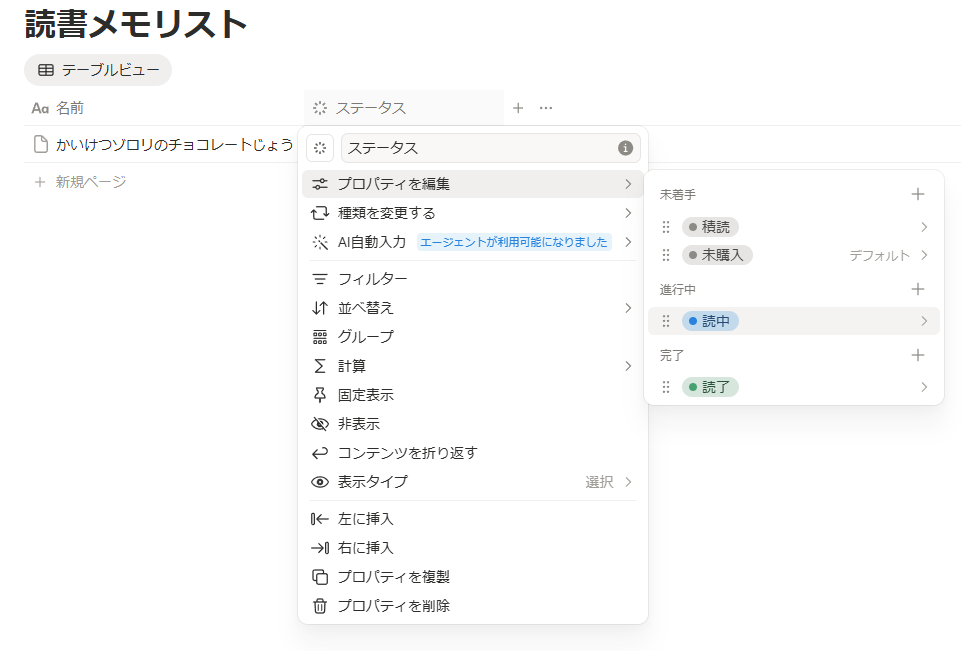Click the add column plus icon in header
This screenshot has height=651, width=961.
tap(518, 108)
